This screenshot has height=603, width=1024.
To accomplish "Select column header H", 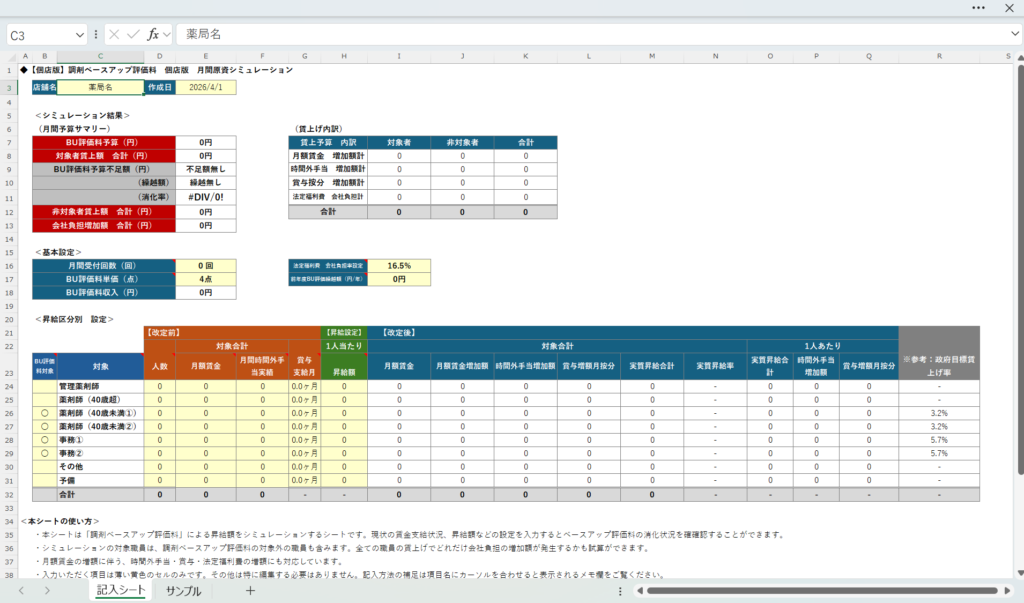I will [343, 56].
